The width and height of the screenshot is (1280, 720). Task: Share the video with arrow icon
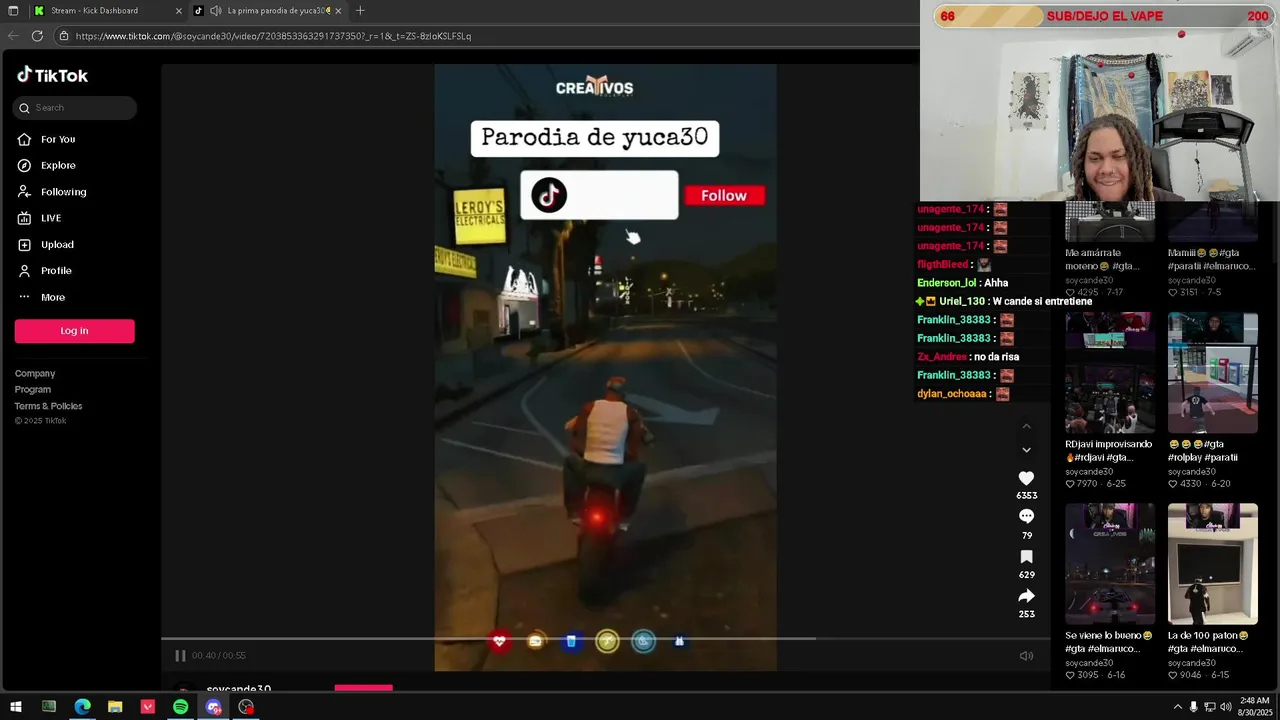pyautogui.click(x=1026, y=596)
